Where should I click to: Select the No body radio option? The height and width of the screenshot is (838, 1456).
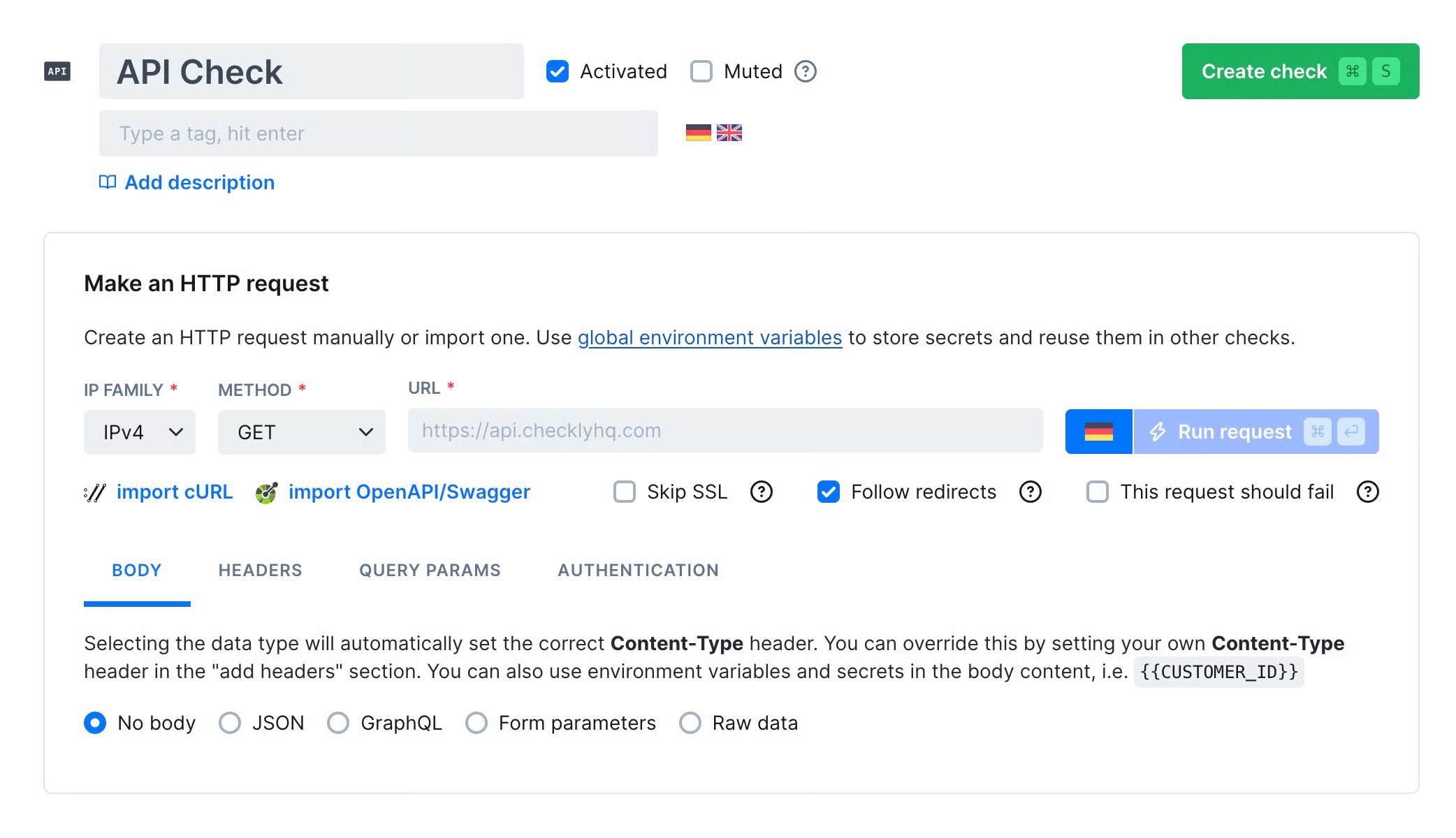point(95,723)
